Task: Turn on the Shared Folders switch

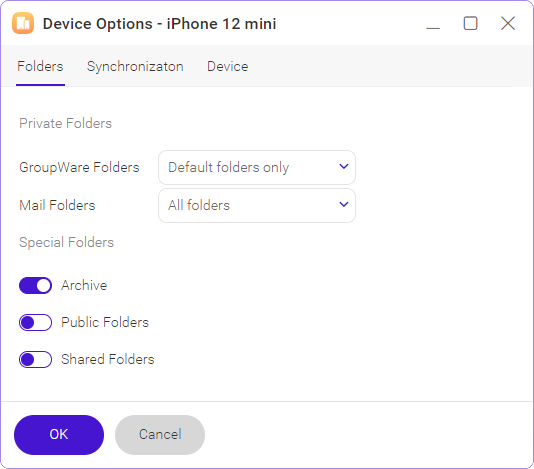Action: tap(35, 359)
